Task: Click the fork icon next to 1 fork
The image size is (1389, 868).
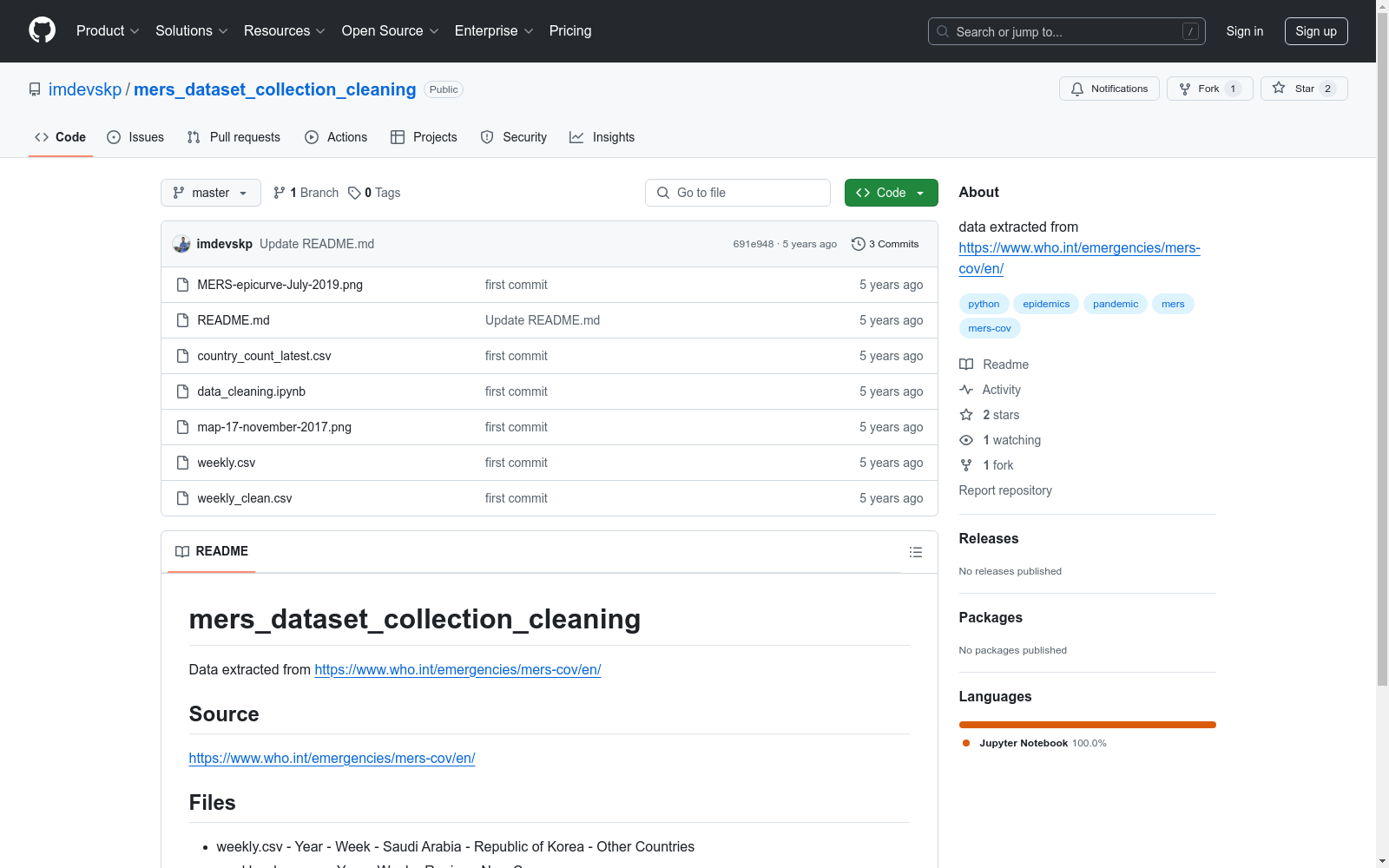Action: (966, 465)
